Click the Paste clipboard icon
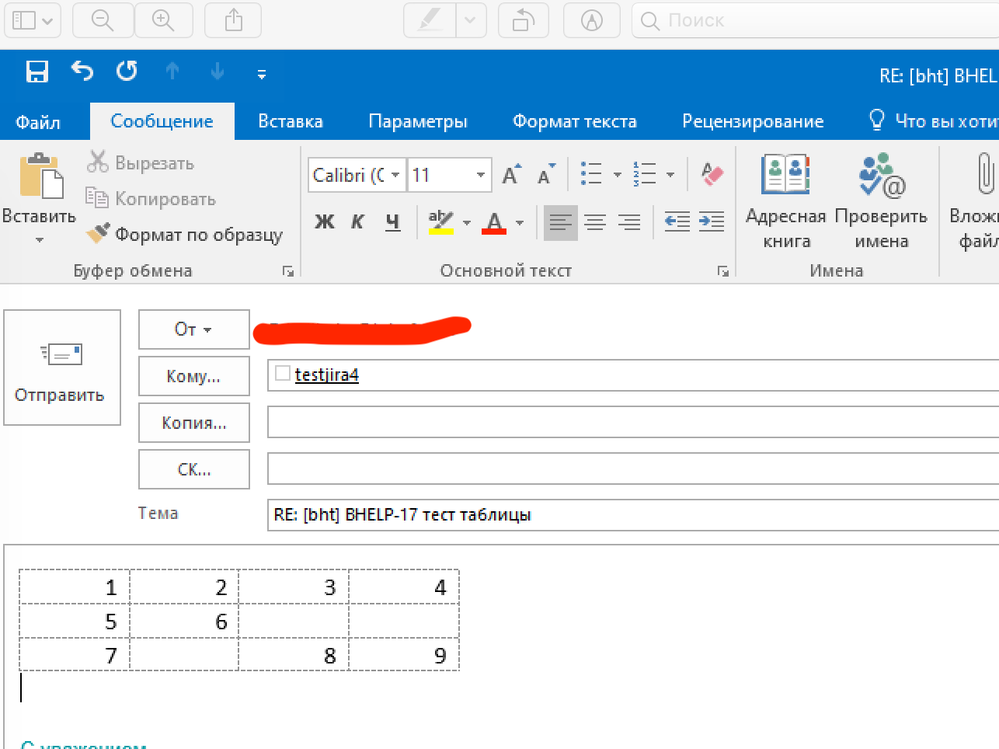Viewport: 999px width, 749px height. (41, 175)
